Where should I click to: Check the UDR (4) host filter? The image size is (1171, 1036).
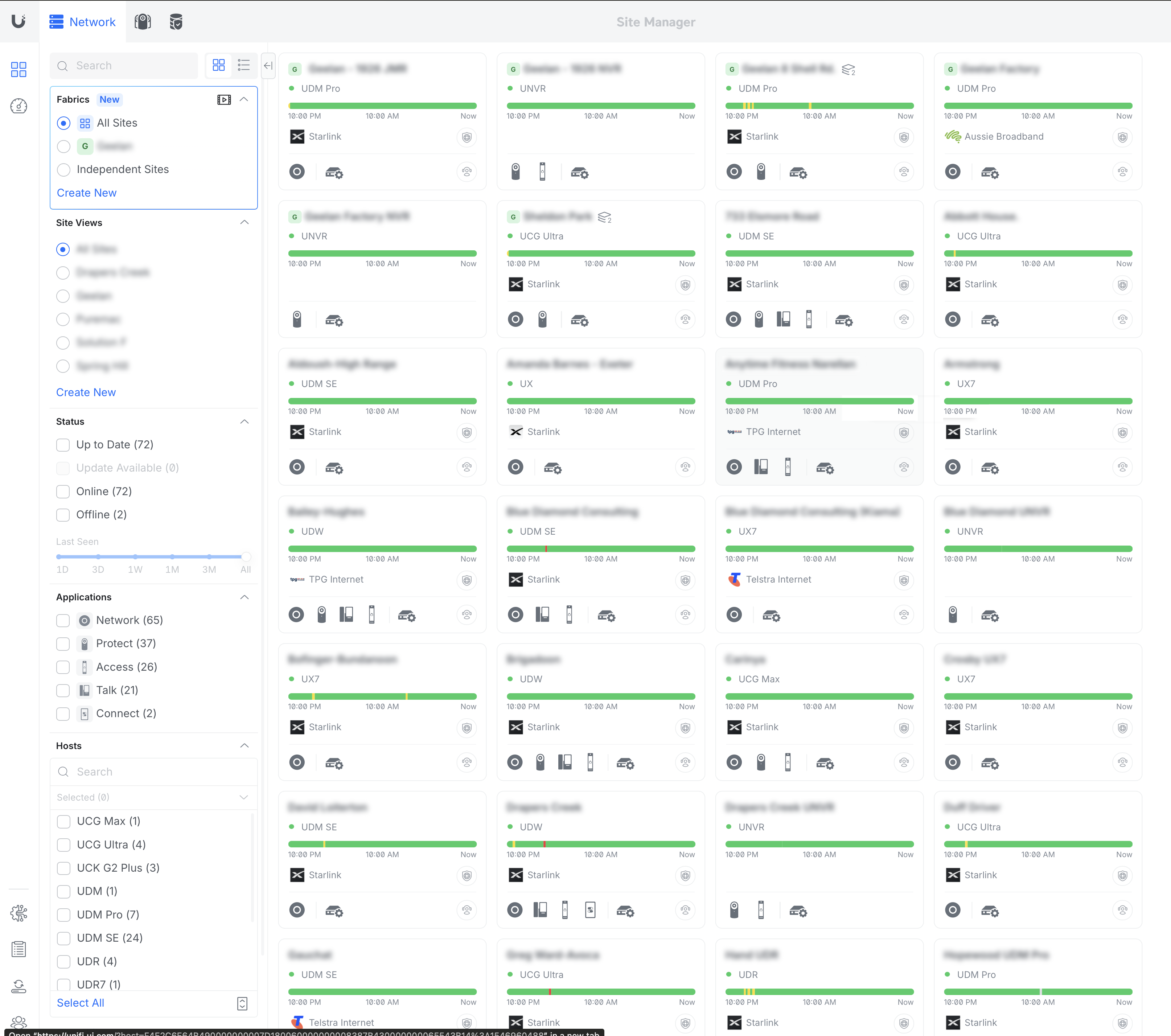click(x=63, y=962)
